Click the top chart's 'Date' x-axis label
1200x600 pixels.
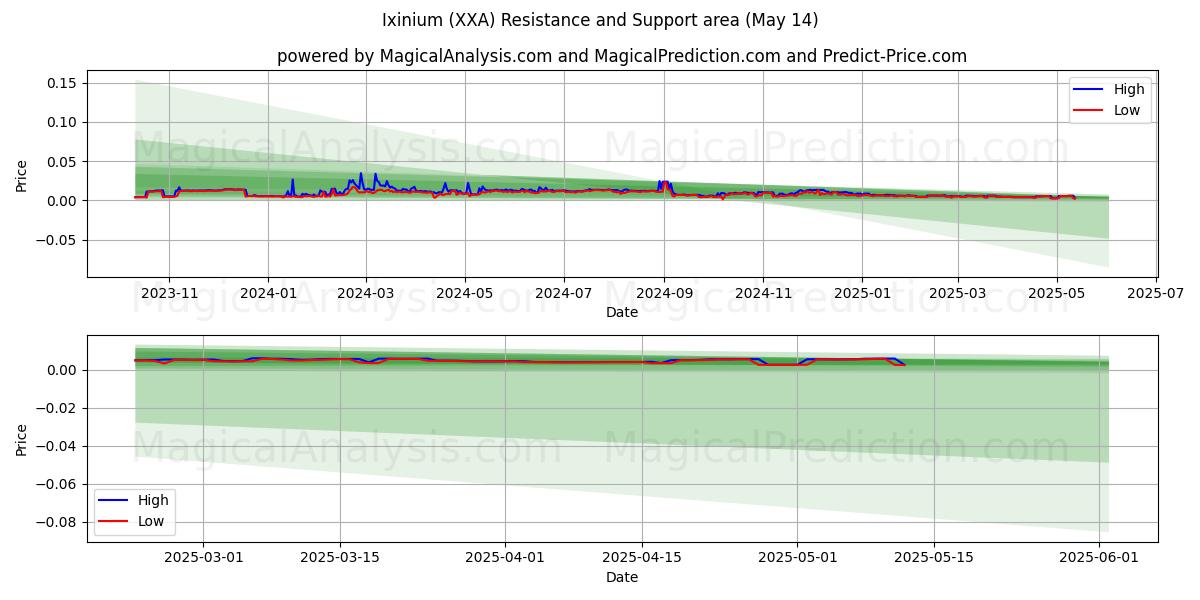tap(622, 312)
